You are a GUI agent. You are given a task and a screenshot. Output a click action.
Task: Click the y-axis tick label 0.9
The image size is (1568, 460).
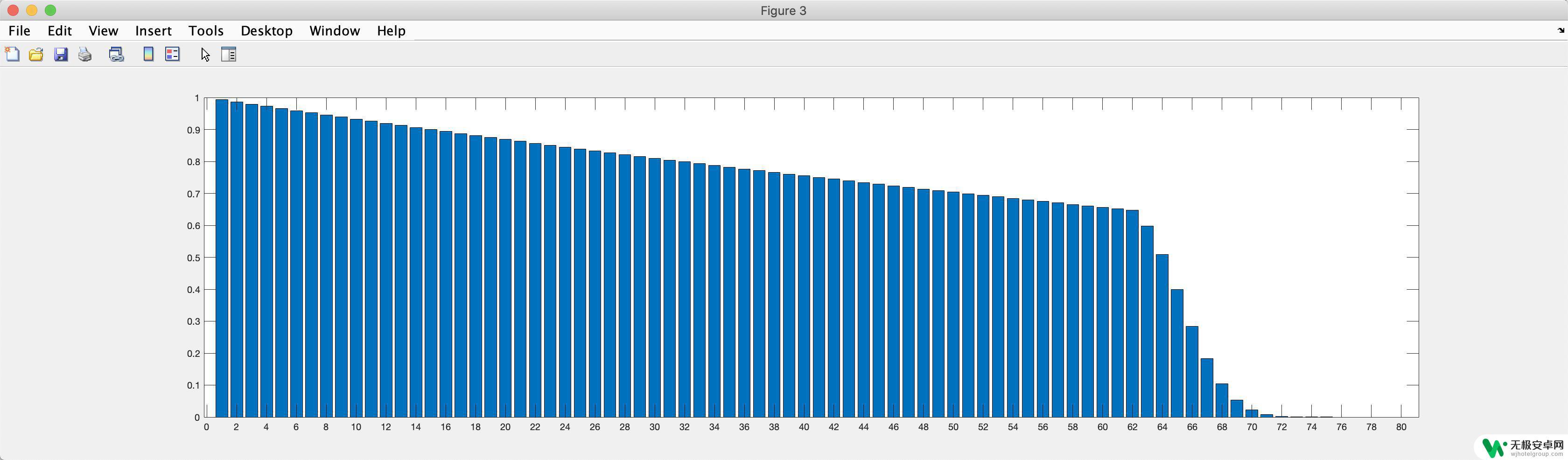coord(194,130)
